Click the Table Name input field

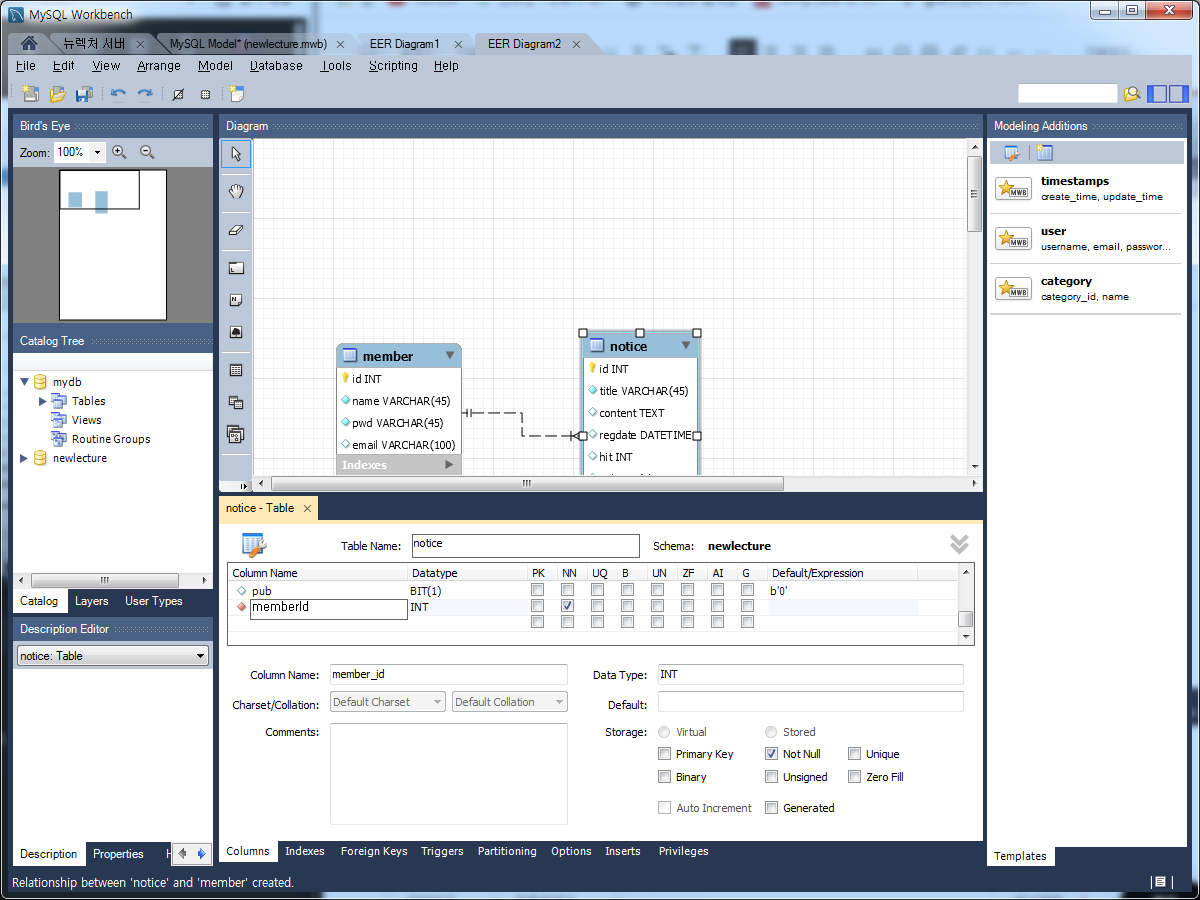point(526,546)
